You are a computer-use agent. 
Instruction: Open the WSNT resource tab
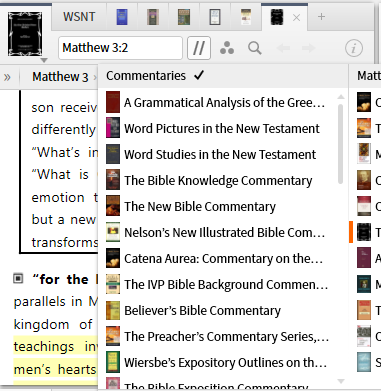[x=79, y=17]
